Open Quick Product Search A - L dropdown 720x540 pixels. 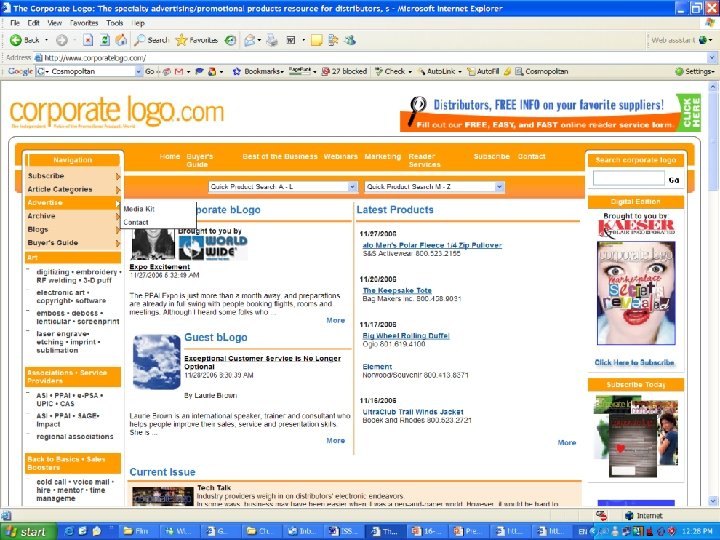pos(352,187)
